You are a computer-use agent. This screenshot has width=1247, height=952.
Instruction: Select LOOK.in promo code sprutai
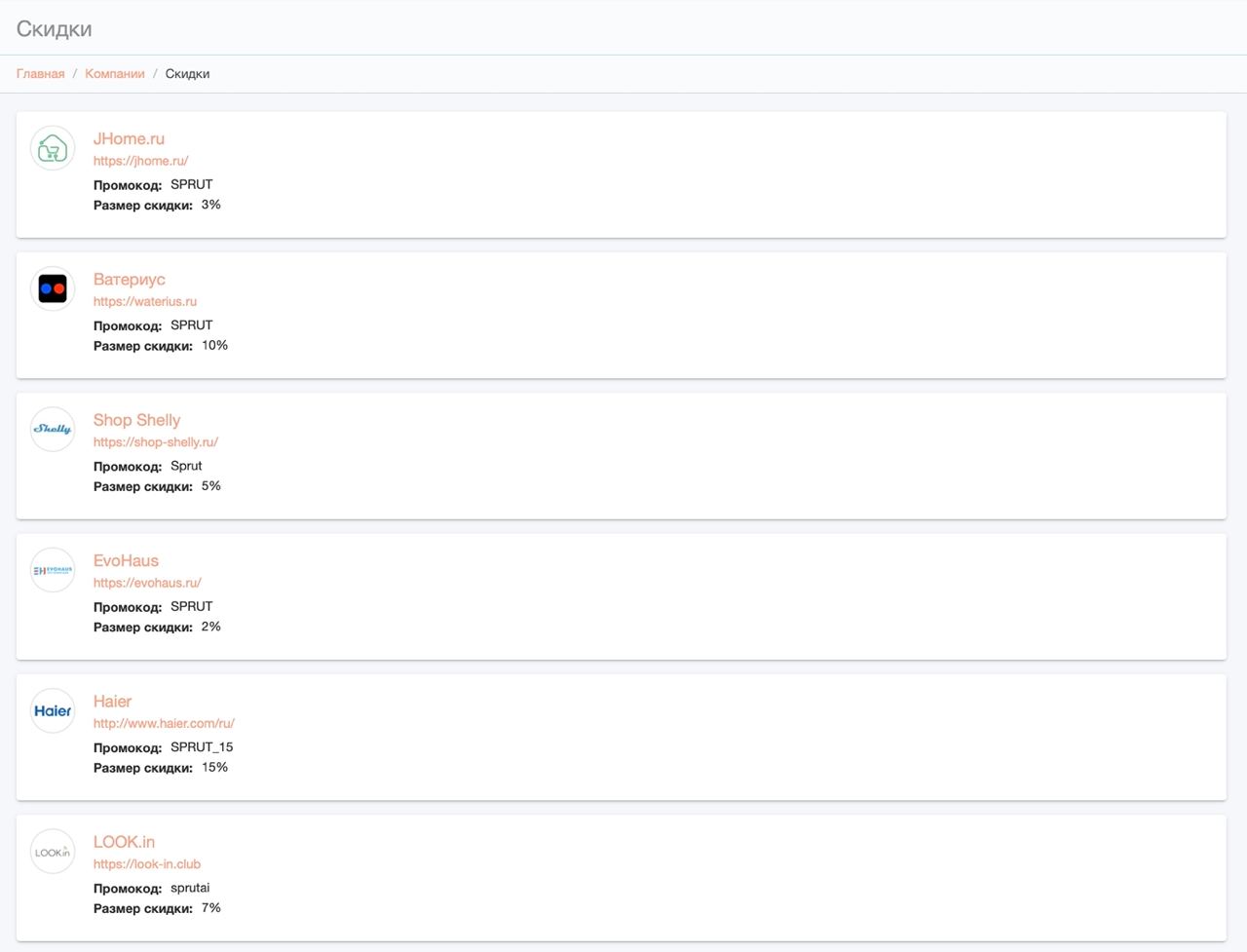(x=190, y=888)
